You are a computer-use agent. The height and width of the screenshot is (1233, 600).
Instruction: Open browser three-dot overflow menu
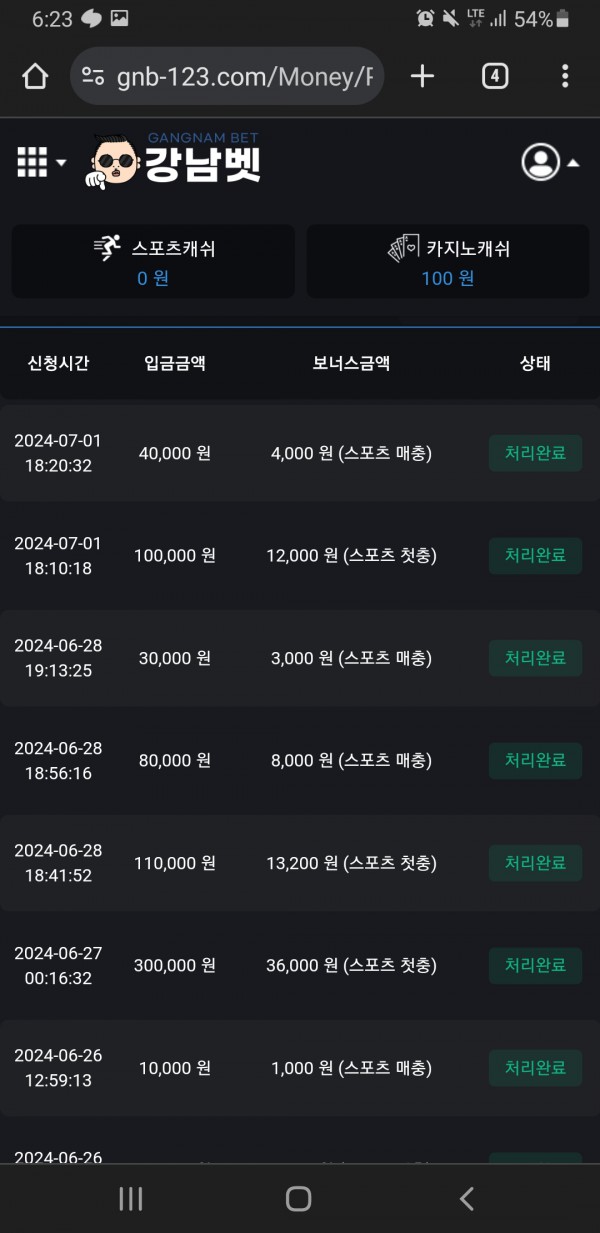[565, 76]
